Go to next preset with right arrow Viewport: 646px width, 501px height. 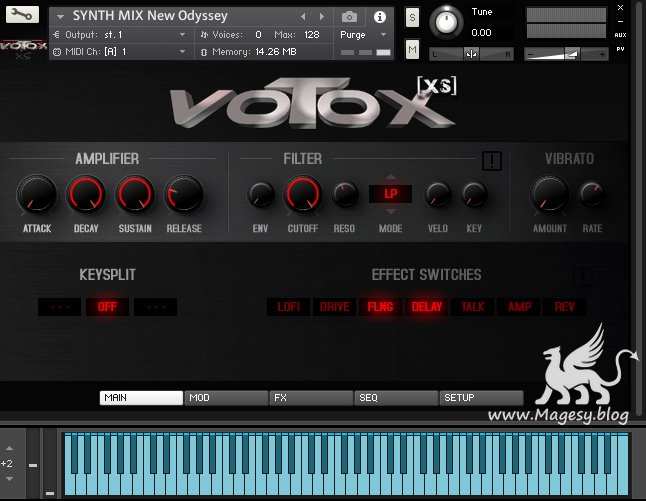[322, 17]
